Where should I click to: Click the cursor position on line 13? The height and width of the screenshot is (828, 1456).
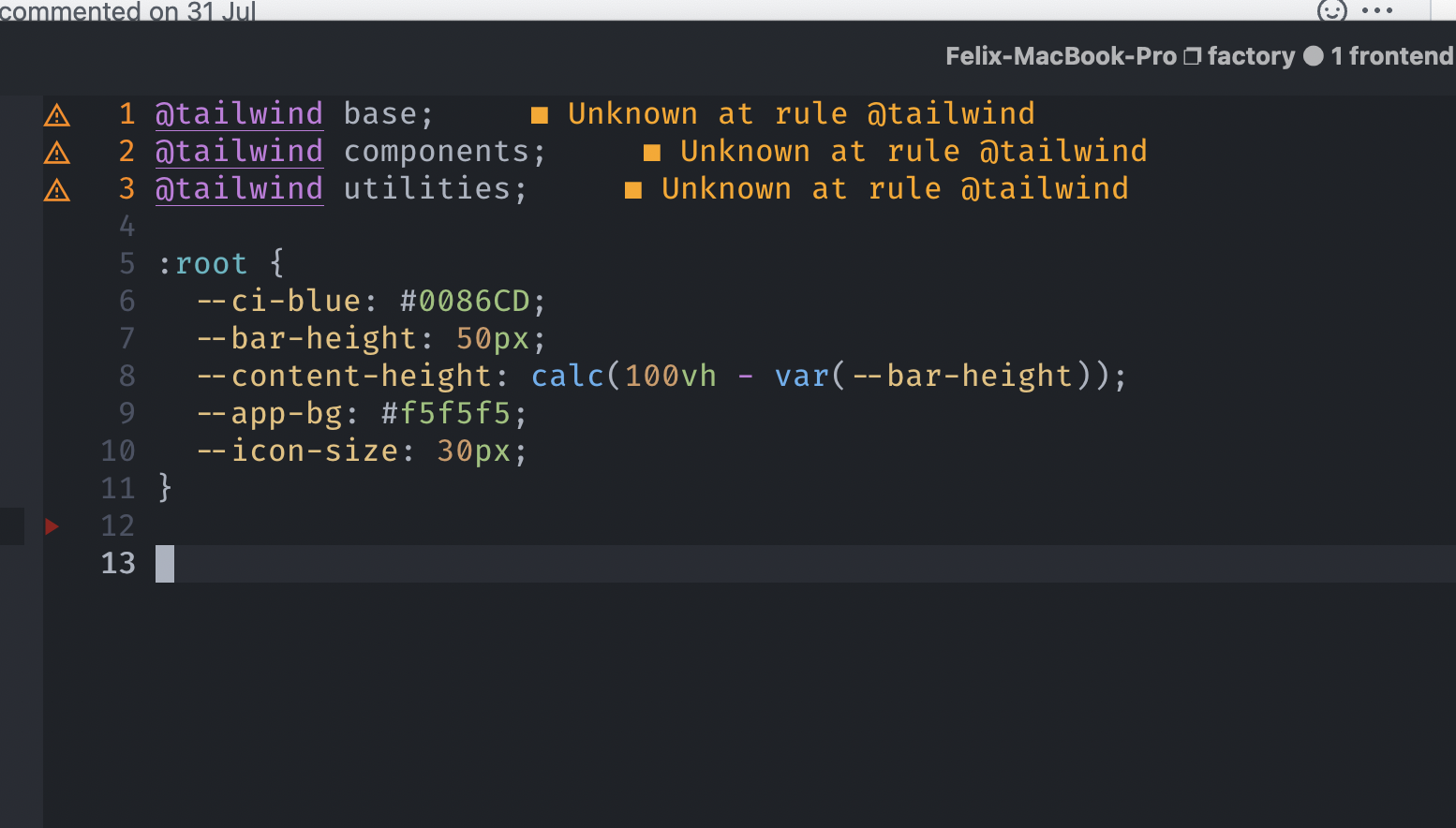(164, 563)
